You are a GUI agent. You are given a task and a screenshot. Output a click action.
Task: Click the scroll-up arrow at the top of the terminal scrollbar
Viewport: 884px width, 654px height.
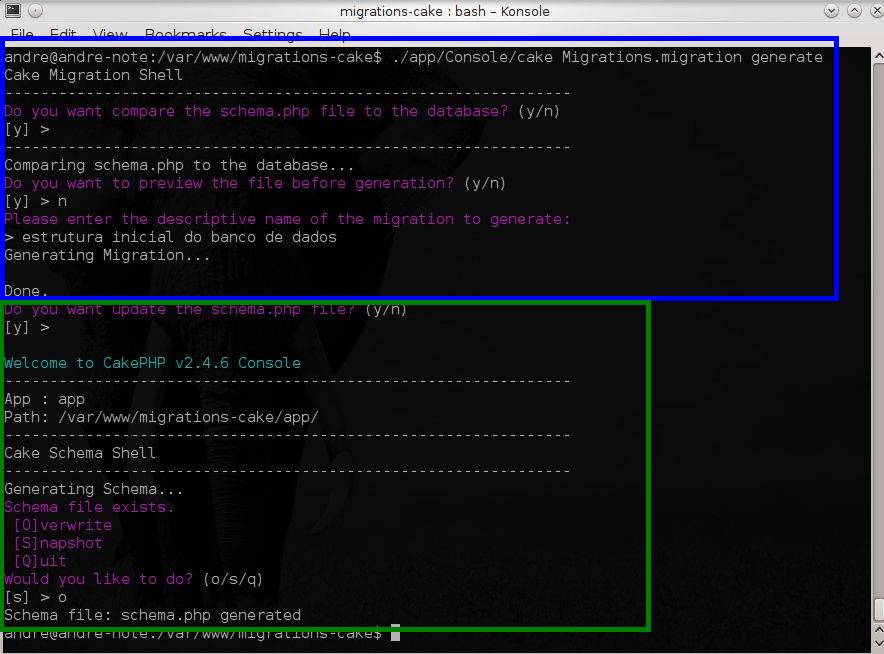pos(878,56)
